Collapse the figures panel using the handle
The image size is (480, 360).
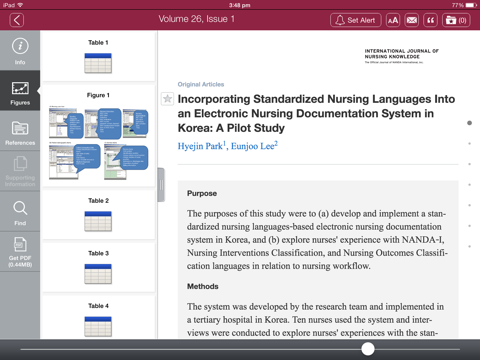point(161,185)
